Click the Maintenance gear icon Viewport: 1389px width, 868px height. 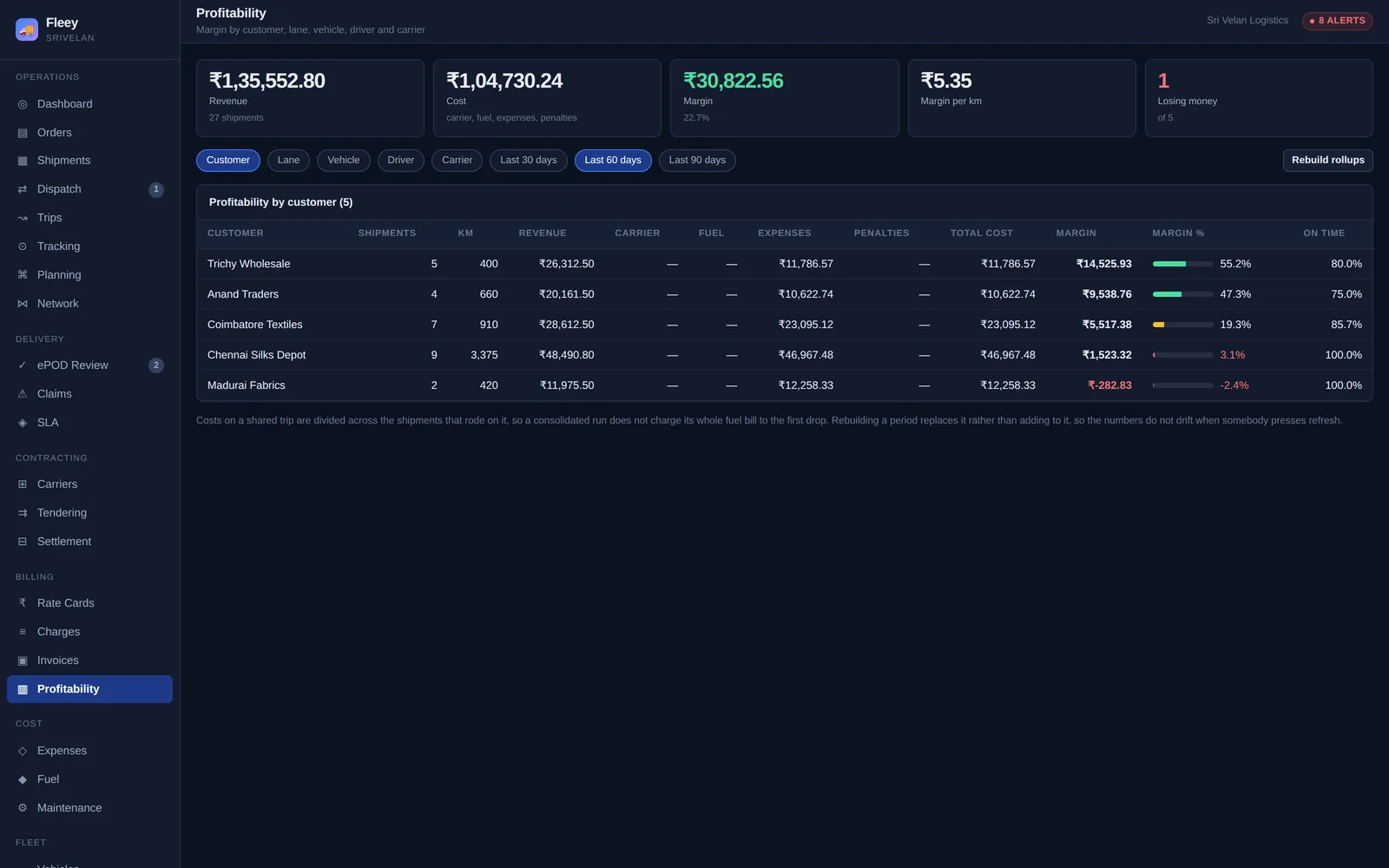[23, 808]
